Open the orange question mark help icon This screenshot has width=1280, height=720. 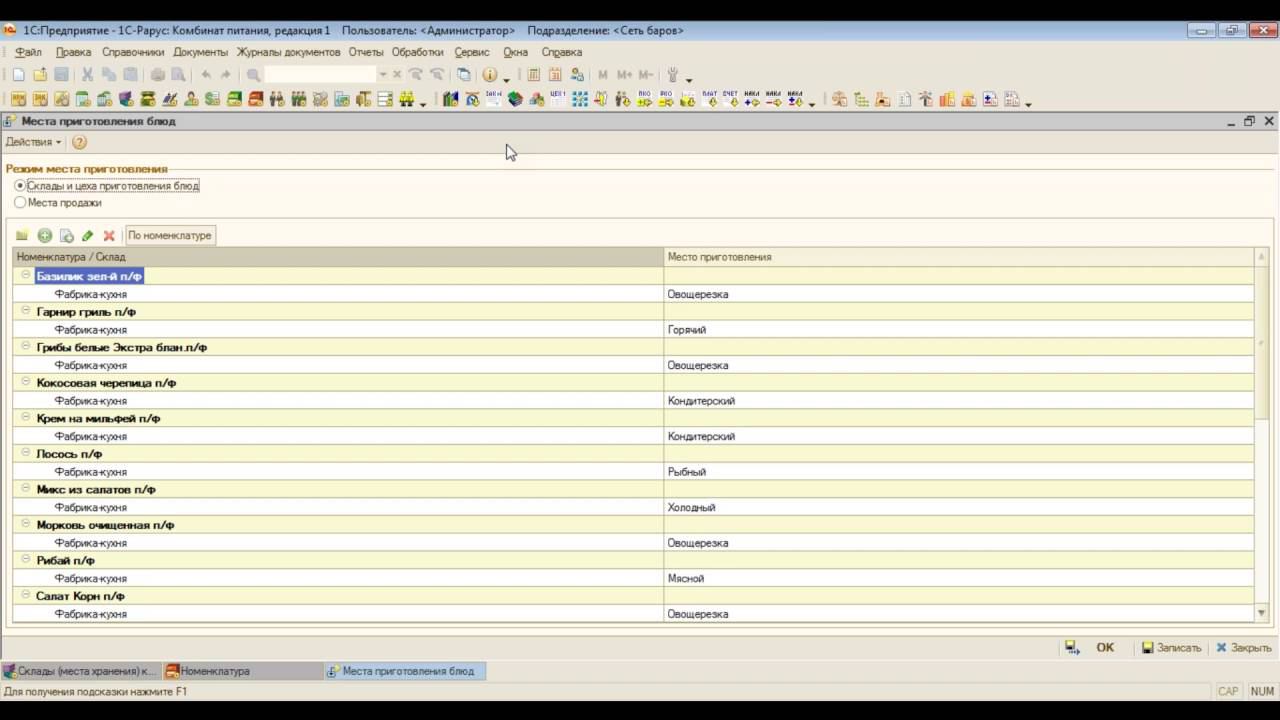coord(79,142)
